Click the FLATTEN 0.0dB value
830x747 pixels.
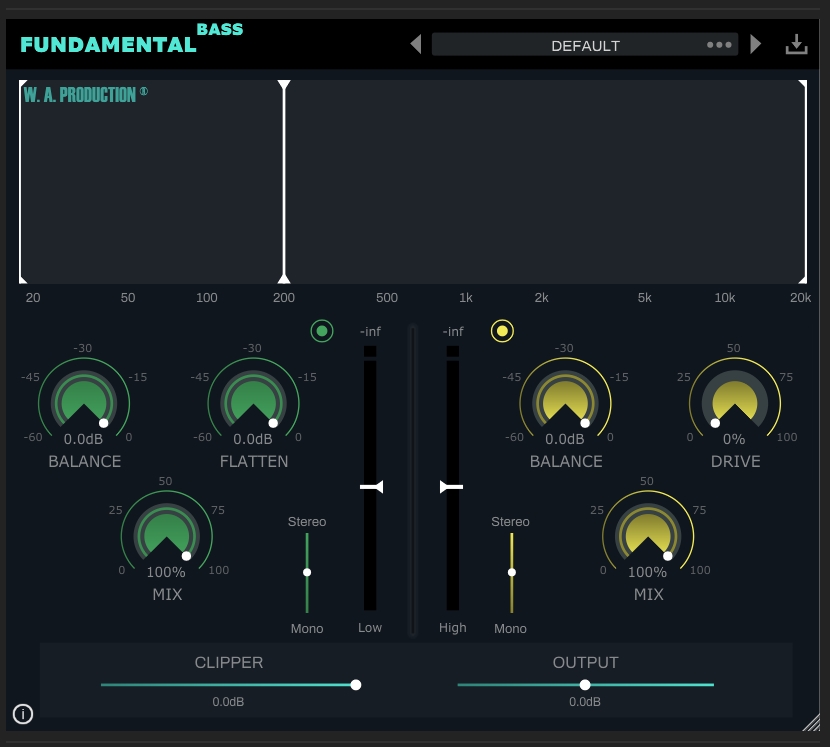point(253,439)
